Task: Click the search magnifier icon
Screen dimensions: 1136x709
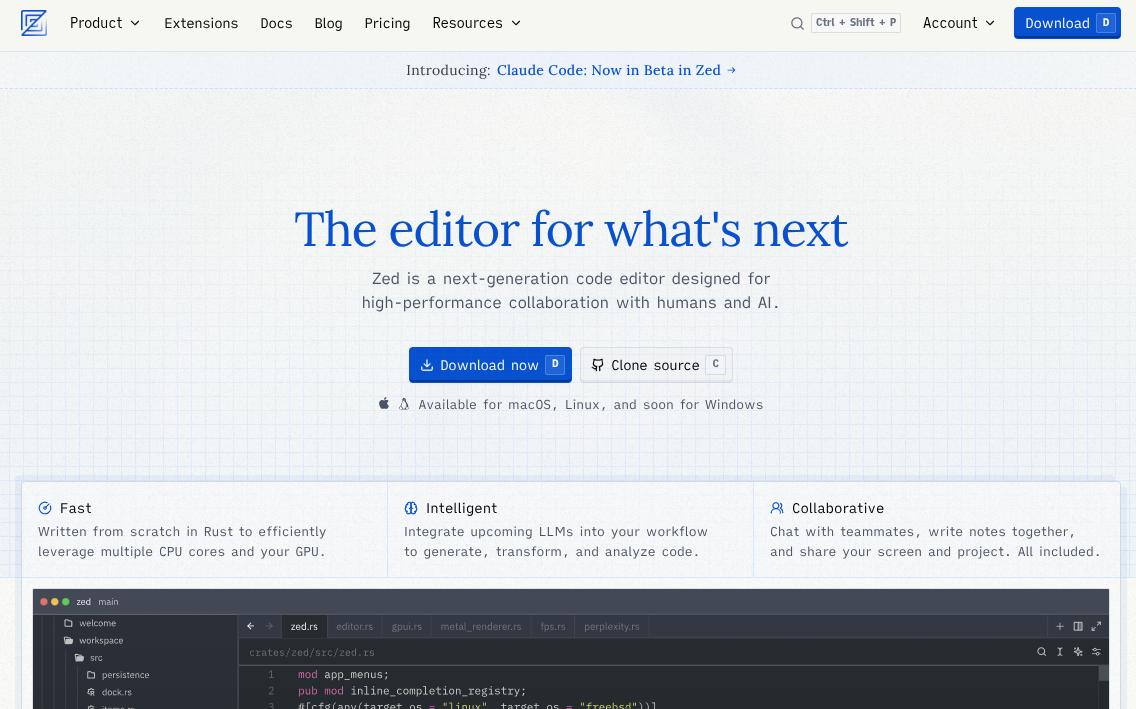Action: [797, 23]
